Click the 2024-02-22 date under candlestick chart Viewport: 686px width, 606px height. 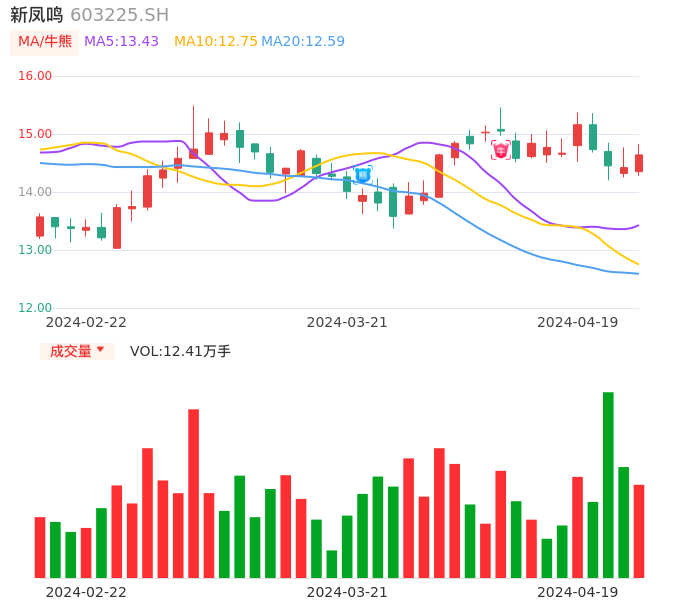[86, 322]
